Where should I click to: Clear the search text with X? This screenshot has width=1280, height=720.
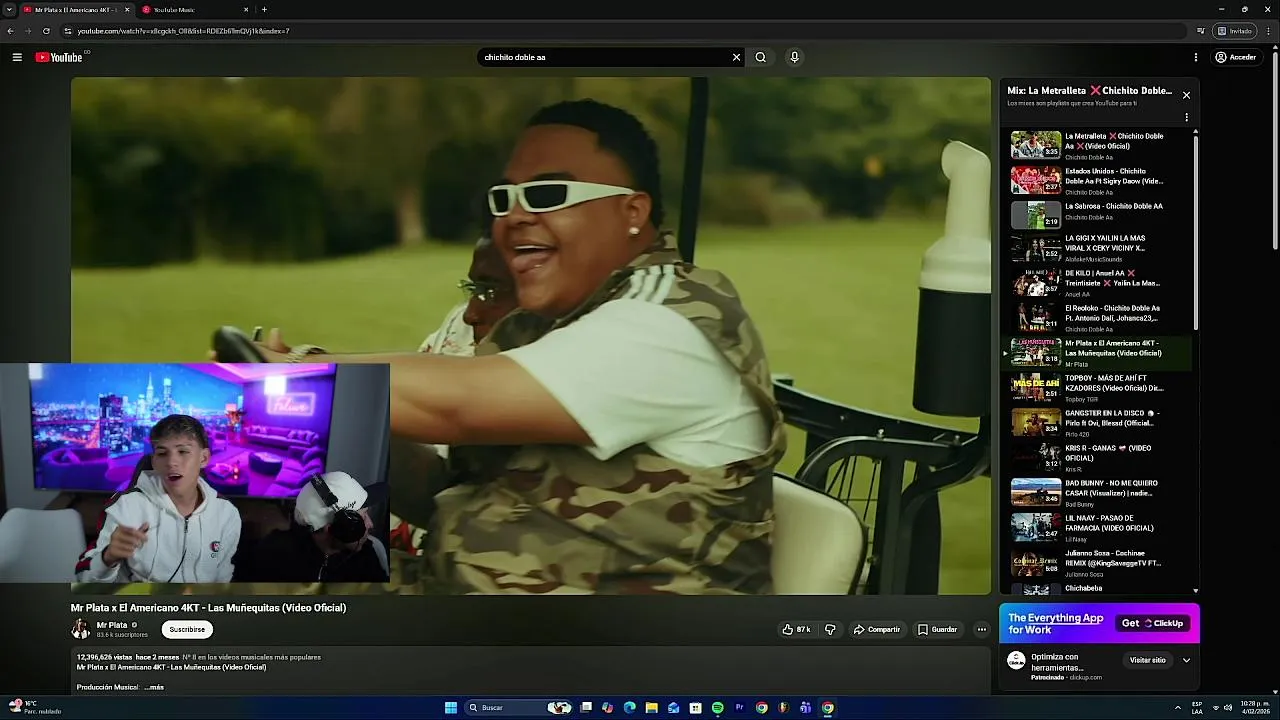pyautogui.click(x=737, y=57)
